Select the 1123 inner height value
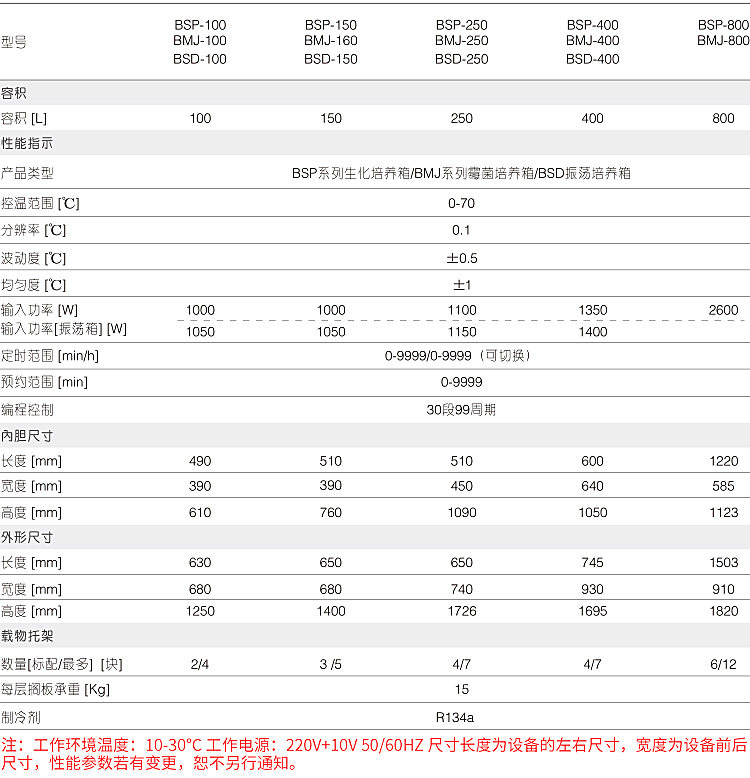Image resolution: width=750 pixels, height=778 pixels. tap(723, 512)
